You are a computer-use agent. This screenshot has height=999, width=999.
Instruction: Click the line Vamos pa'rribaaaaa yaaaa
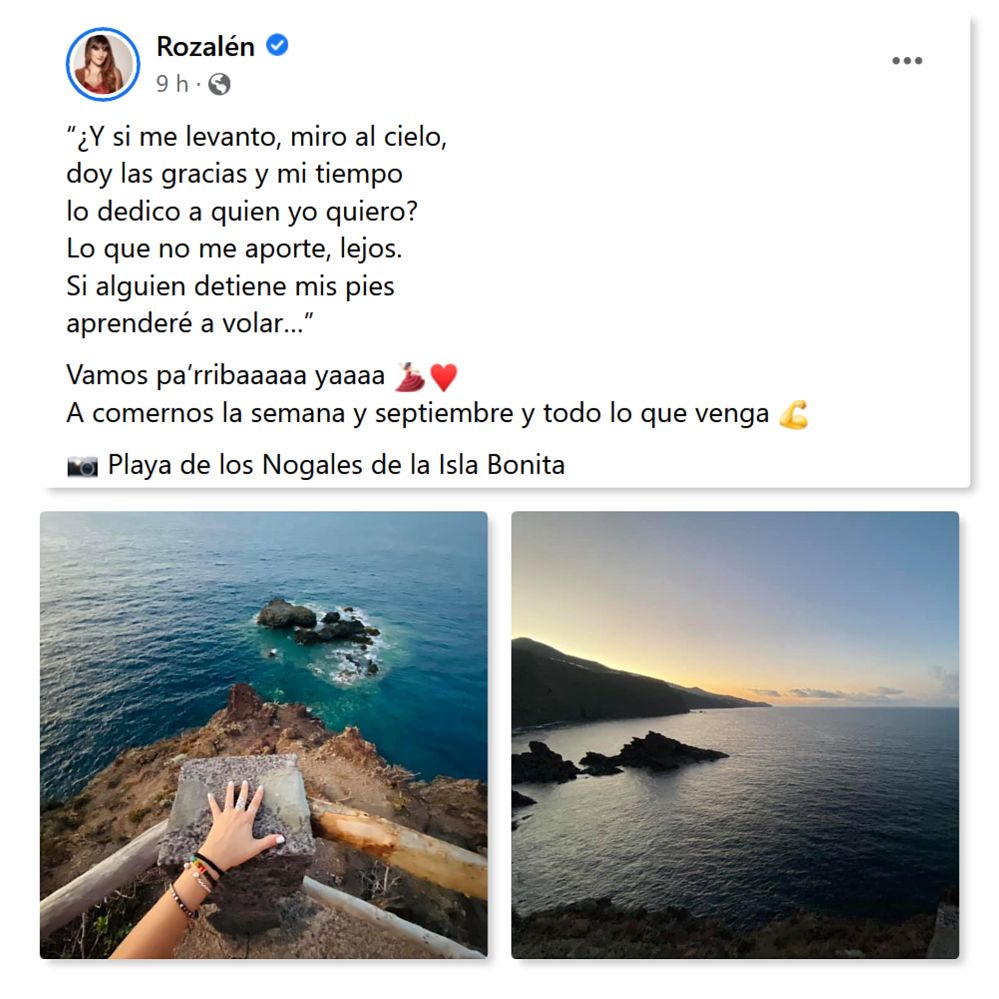226,376
